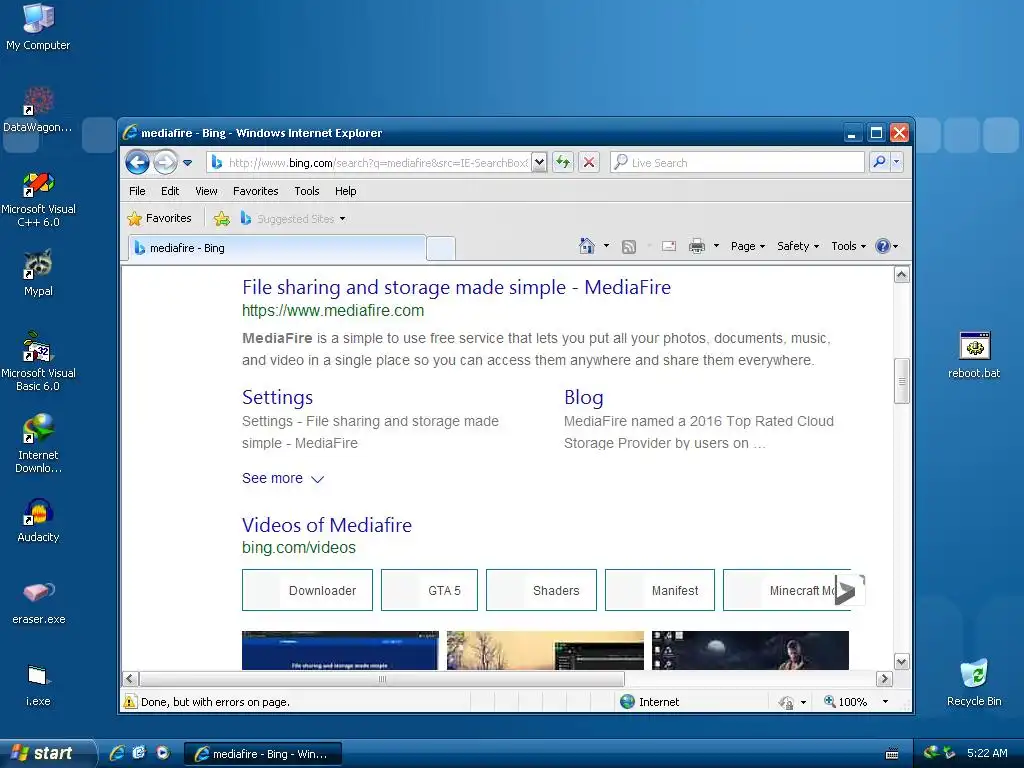This screenshot has width=1024, height=768.
Task: Expand the address bar history dropdown
Action: point(539,163)
